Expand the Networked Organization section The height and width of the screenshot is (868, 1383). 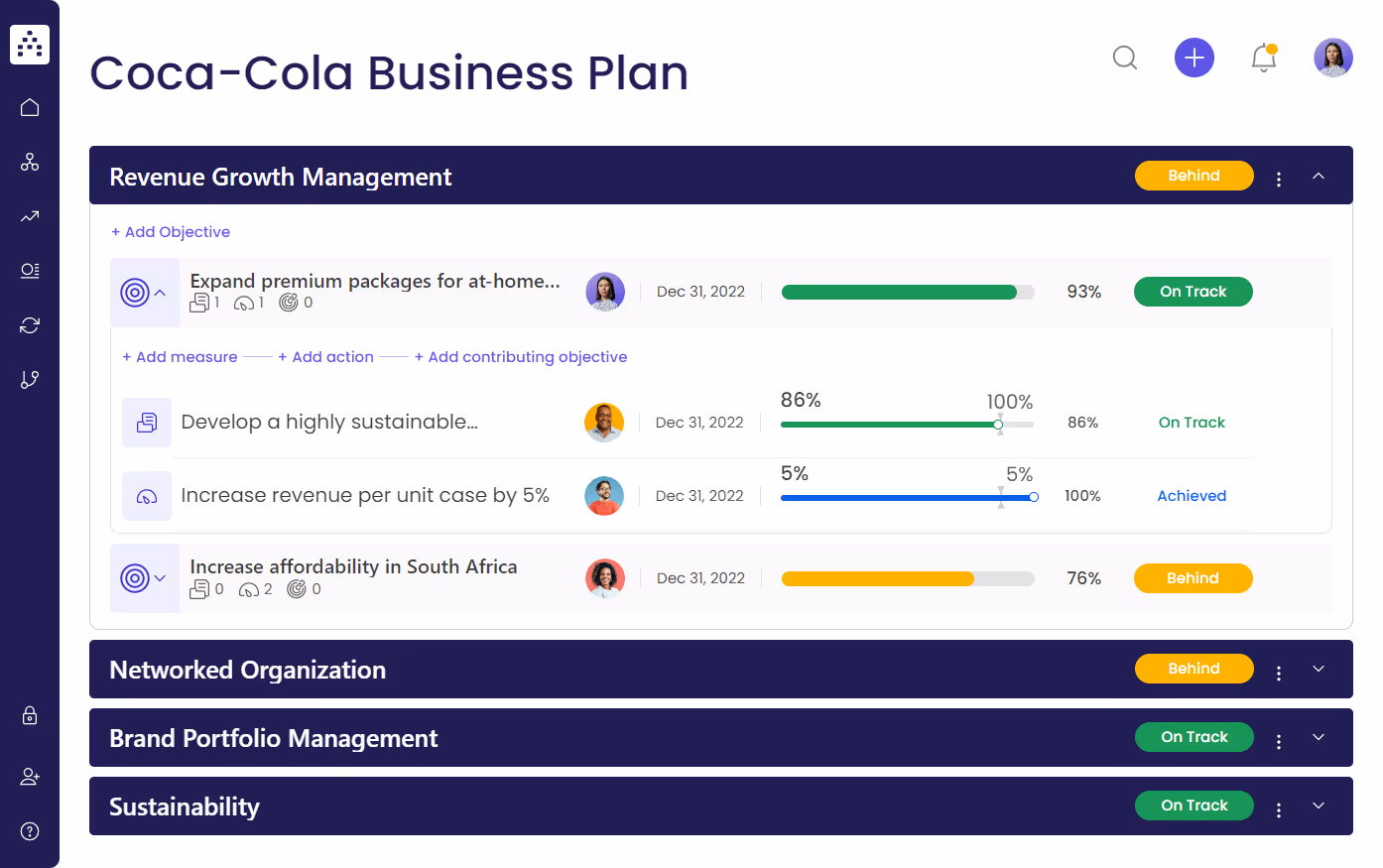pyautogui.click(x=1319, y=669)
